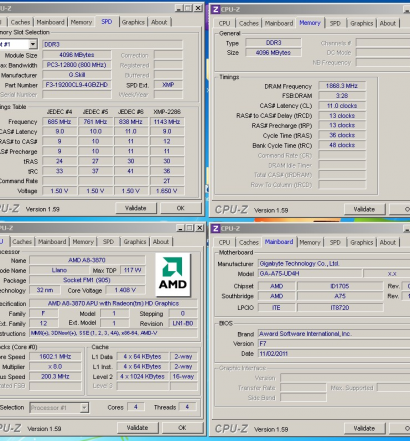This screenshot has width=410, height=441.
Task: Open Graphics tab in CPU window
Action: pyautogui.click(x=135, y=242)
